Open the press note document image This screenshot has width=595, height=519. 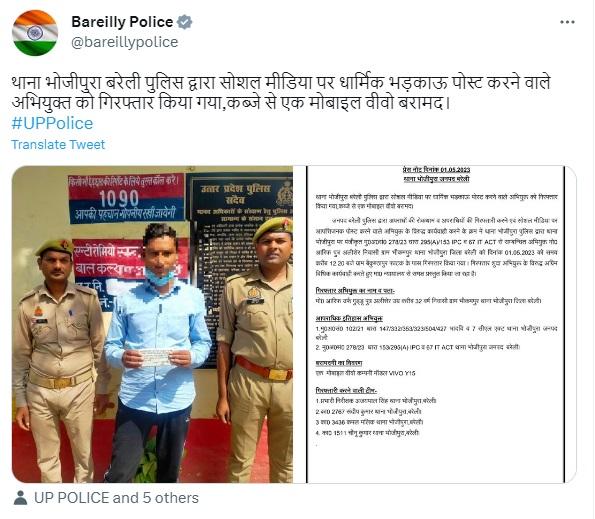click(436, 324)
